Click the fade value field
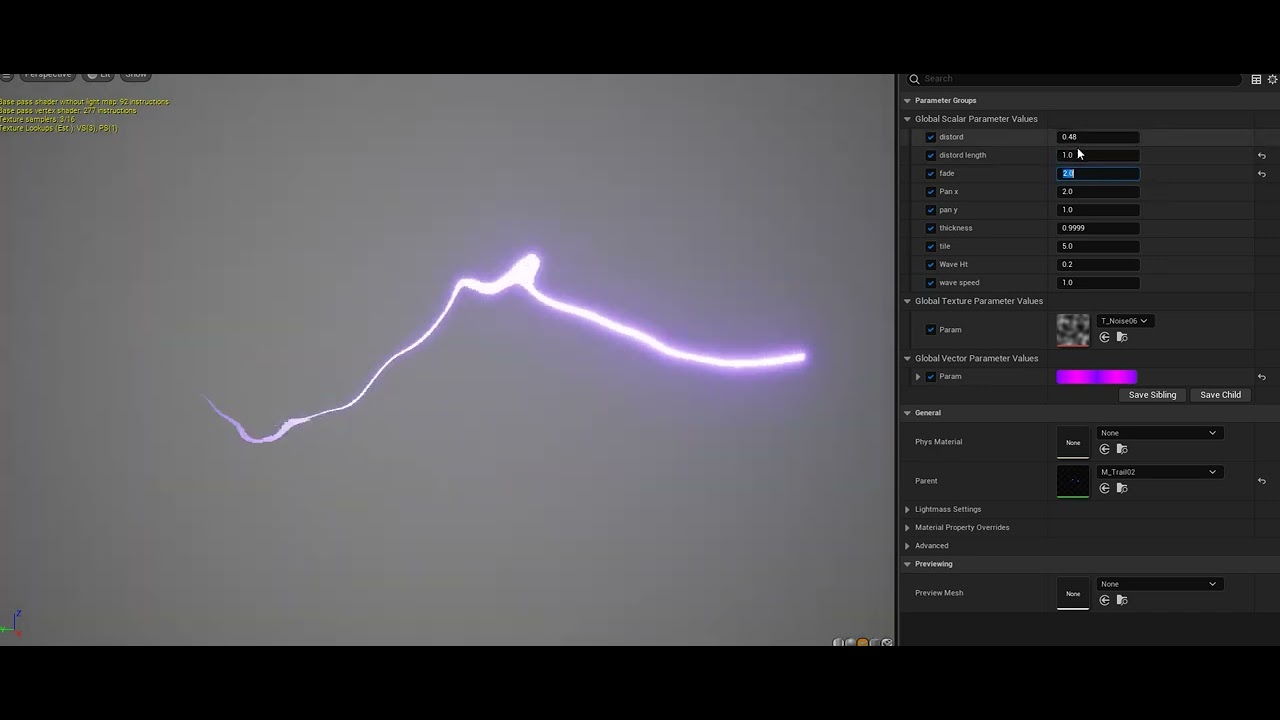Image resolution: width=1280 pixels, height=720 pixels. click(x=1098, y=173)
